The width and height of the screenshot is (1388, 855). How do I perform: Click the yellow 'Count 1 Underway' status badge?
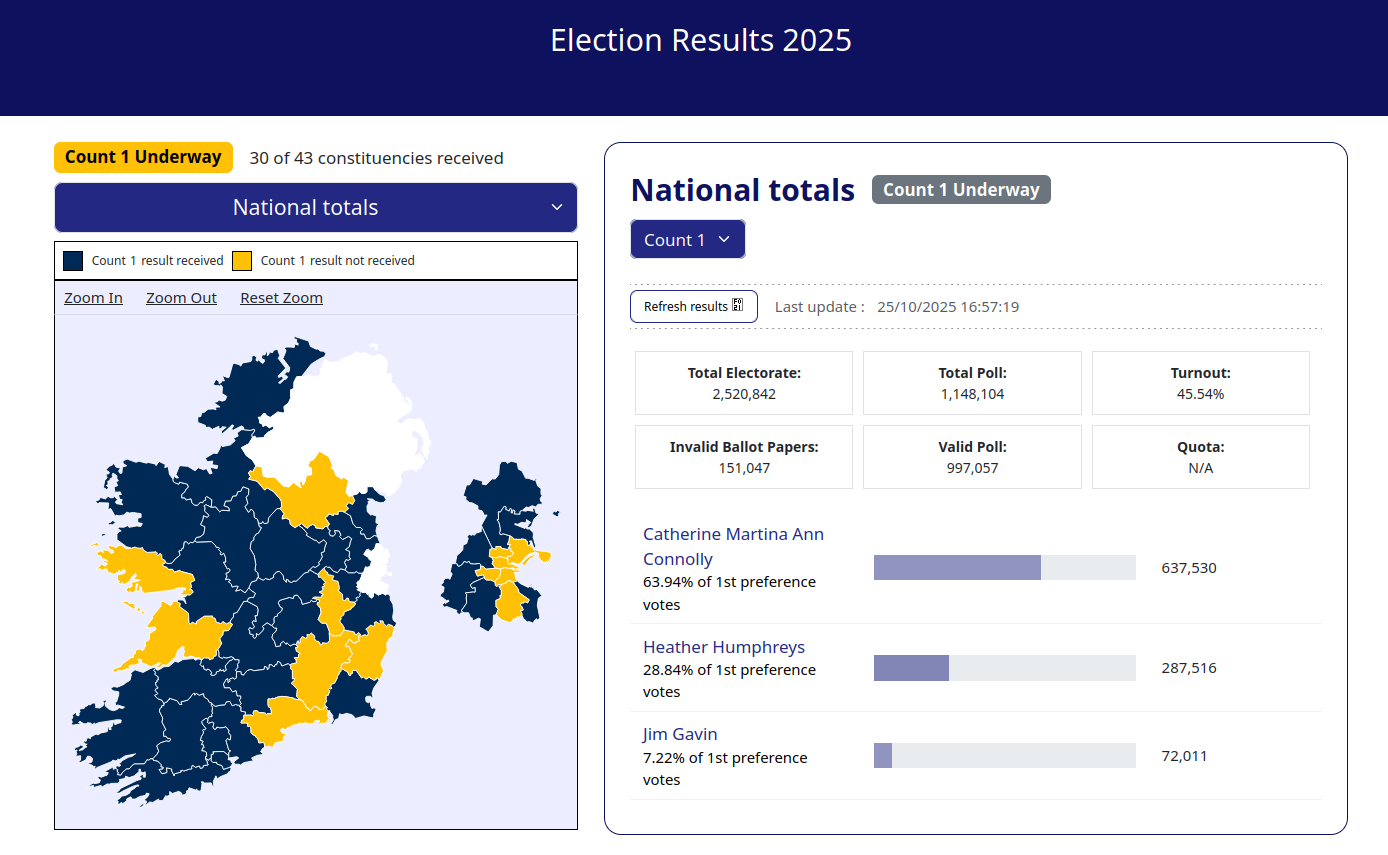(x=143, y=157)
